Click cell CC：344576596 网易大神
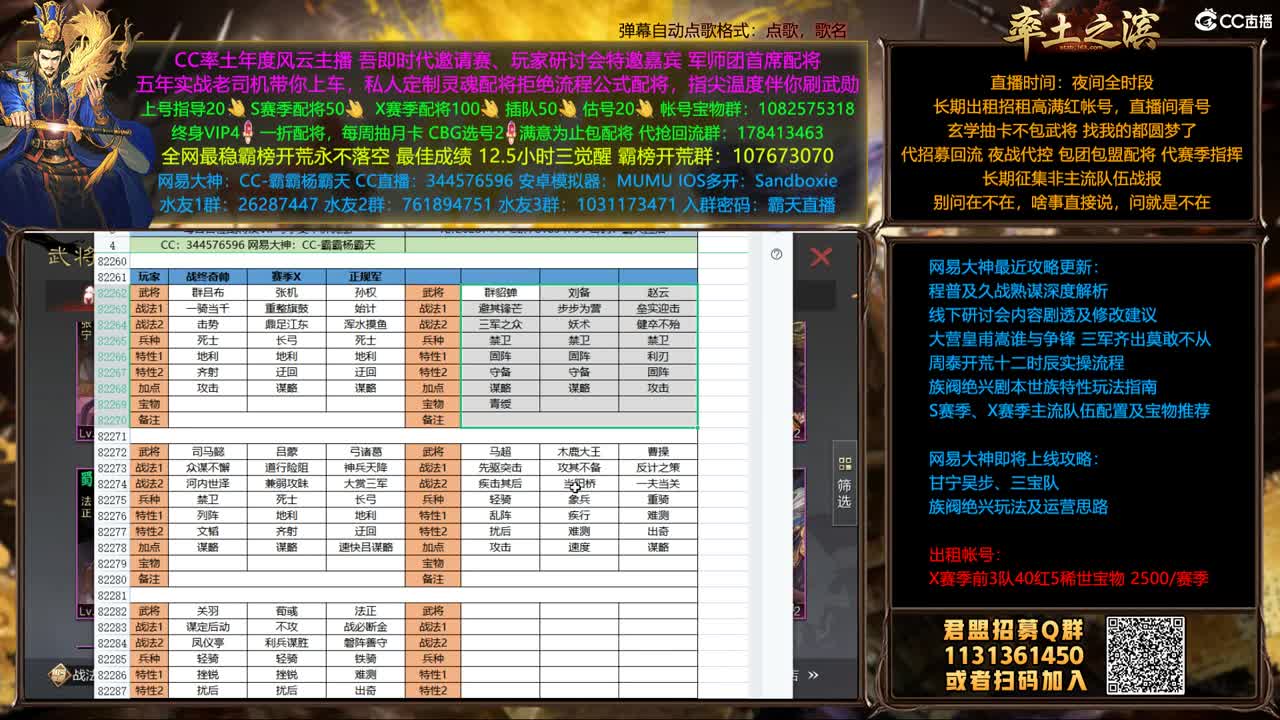This screenshot has height=720, width=1280. [x=267, y=245]
